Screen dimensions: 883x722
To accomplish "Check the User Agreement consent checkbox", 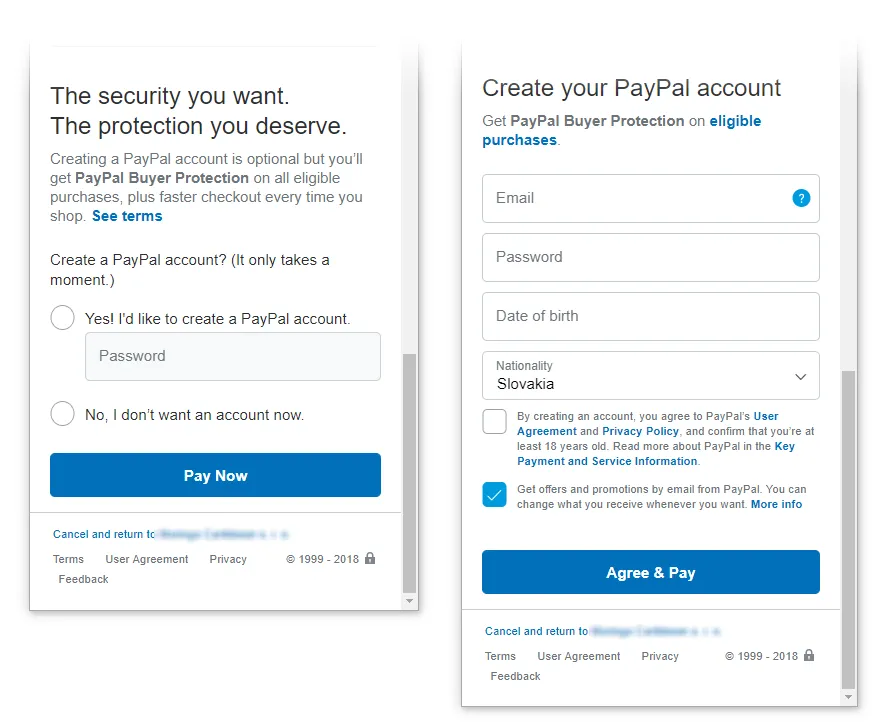I will tap(495, 421).
